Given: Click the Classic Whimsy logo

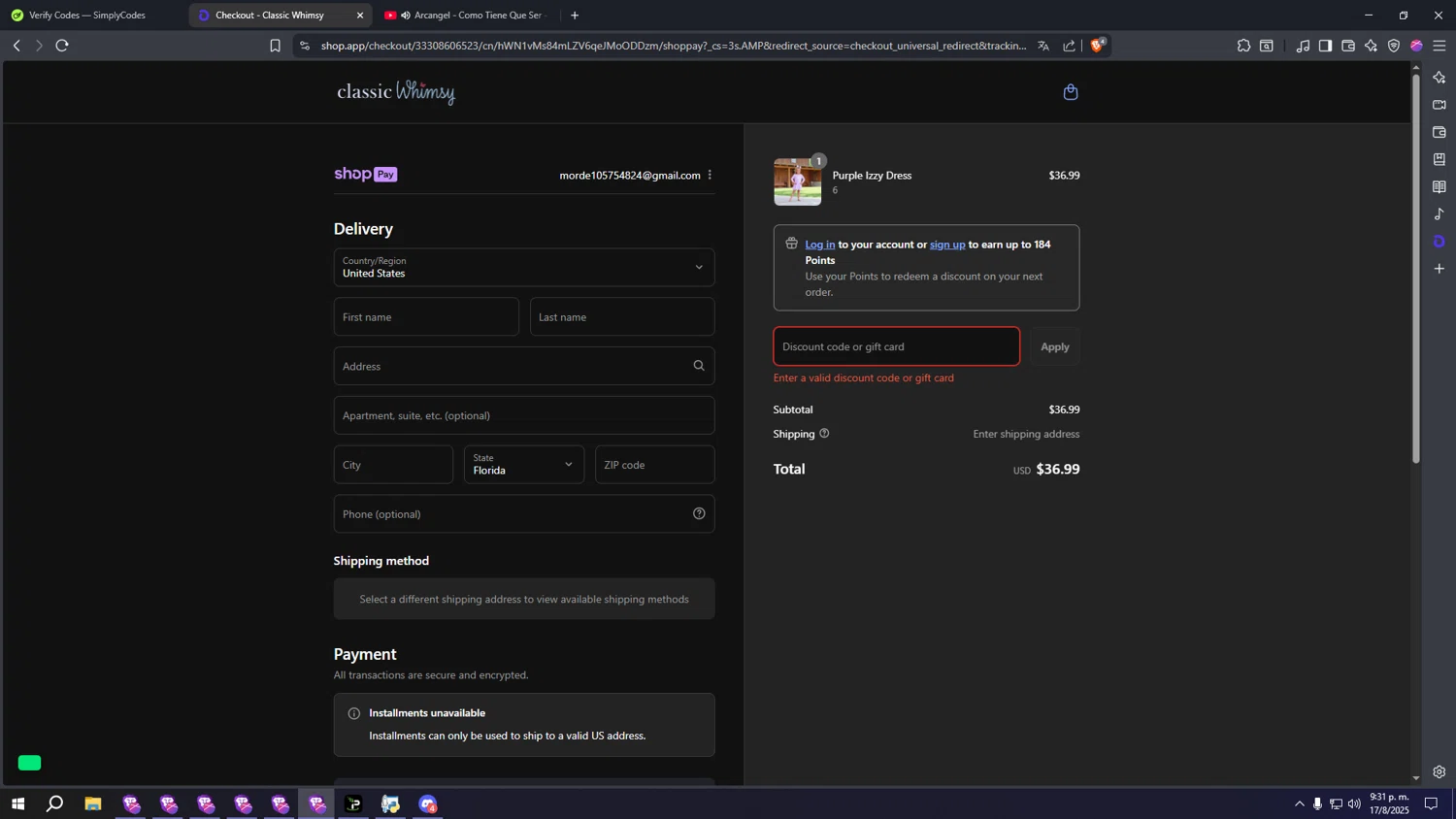Looking at the screenshot, I should point(396,92).
